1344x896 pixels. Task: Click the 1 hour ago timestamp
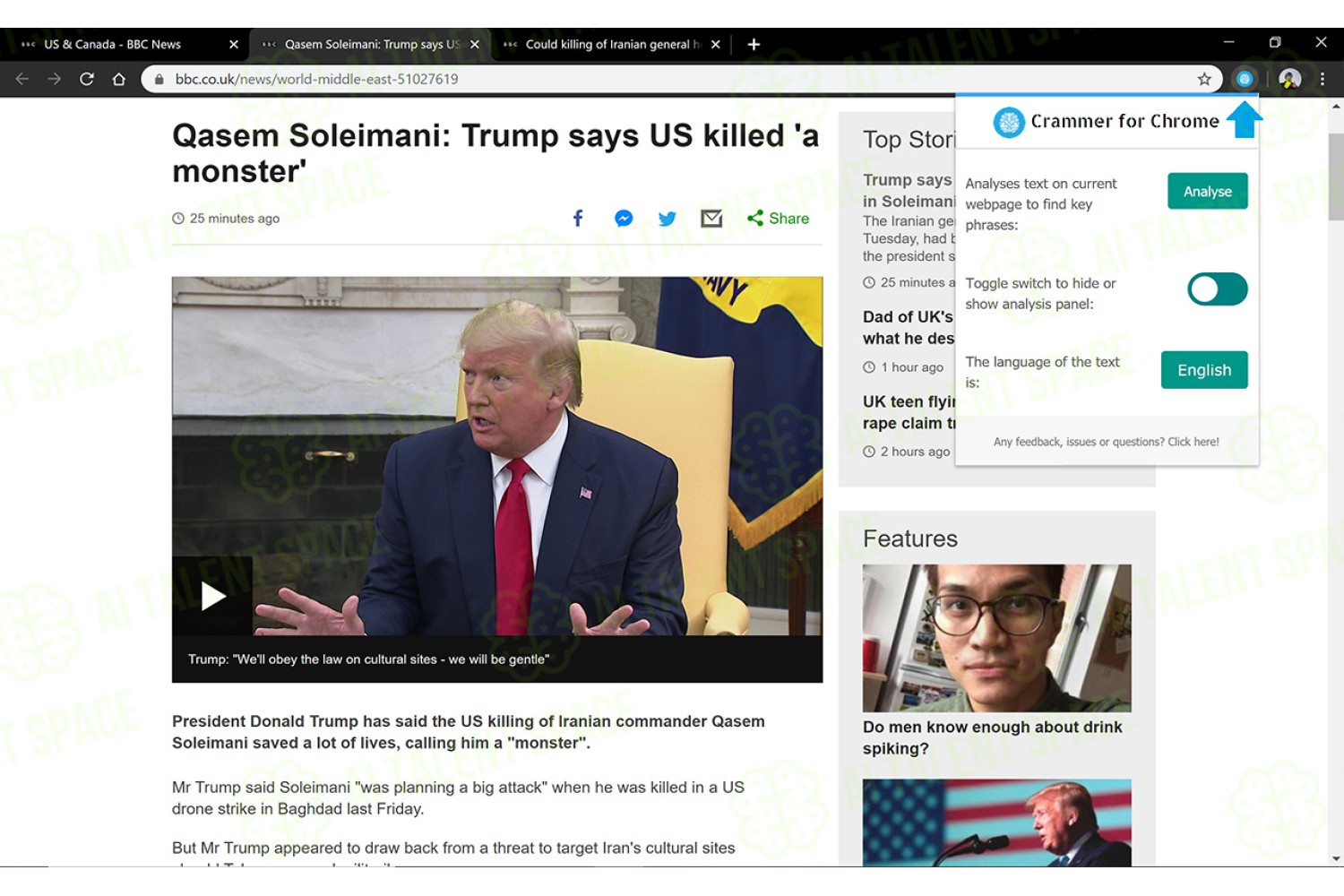click(903, 367)
